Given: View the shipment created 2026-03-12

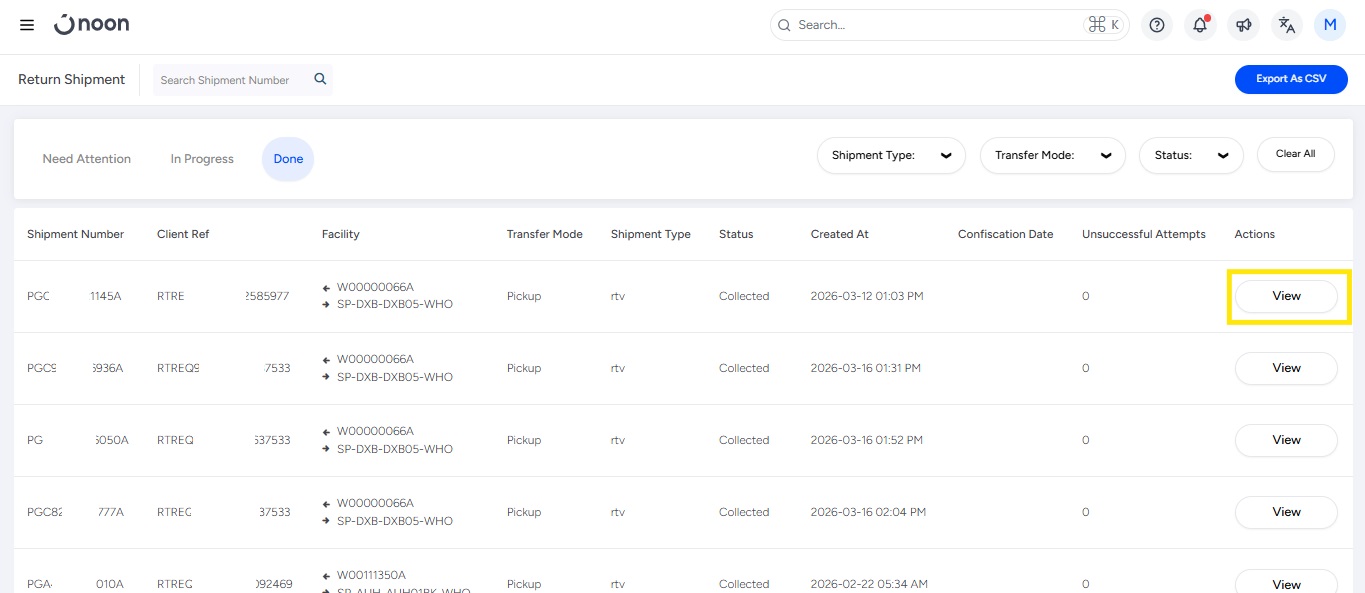Looking at the screenshot, I should click(1286, 296).
